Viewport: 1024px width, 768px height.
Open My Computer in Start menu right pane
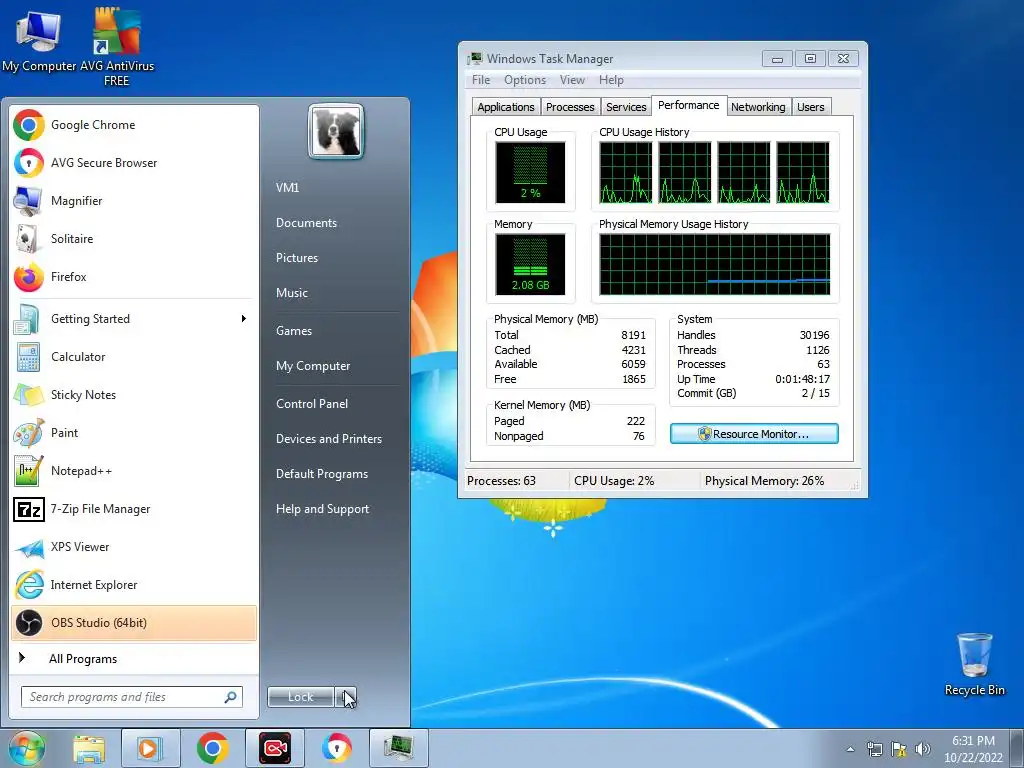(x=313, y=366)
